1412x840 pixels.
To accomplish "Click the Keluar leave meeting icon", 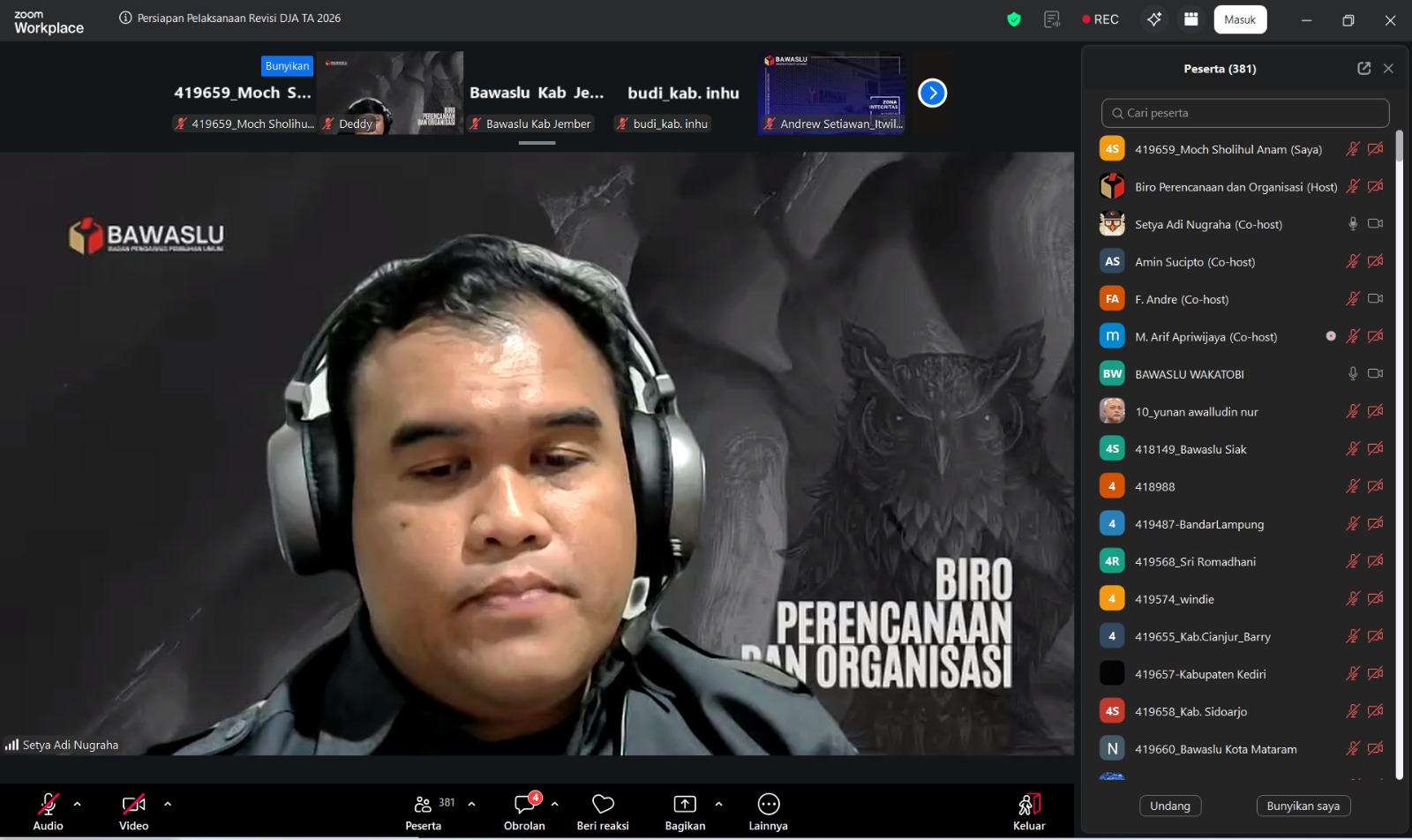I will pyautogui.click(x=1029, y=804).
